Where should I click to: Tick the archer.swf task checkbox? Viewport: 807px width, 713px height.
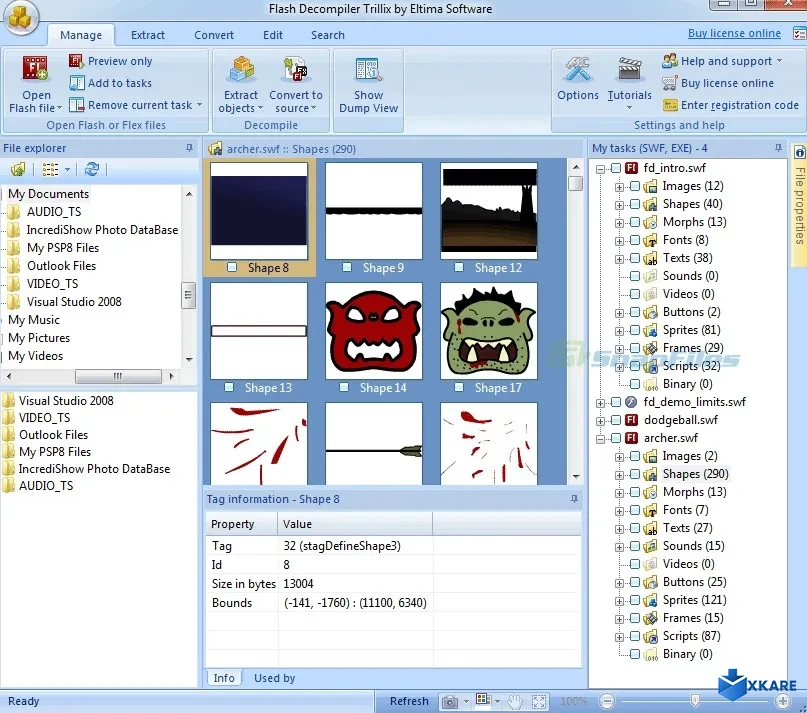tap(616, 438)
